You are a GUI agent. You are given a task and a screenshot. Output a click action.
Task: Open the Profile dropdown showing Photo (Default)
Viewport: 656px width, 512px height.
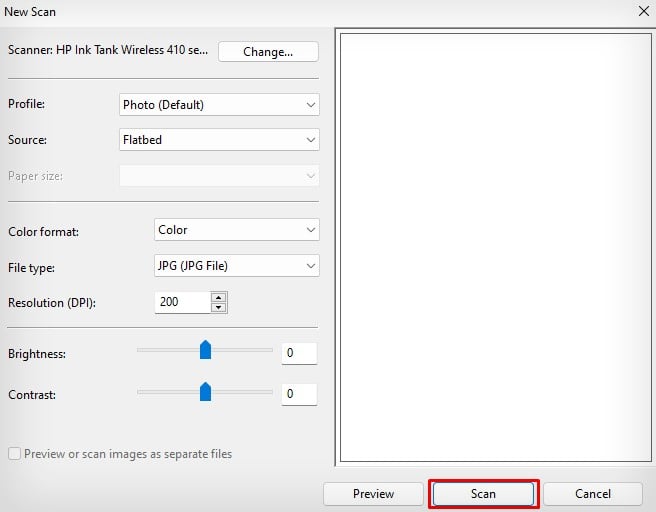tap(219, 105)
